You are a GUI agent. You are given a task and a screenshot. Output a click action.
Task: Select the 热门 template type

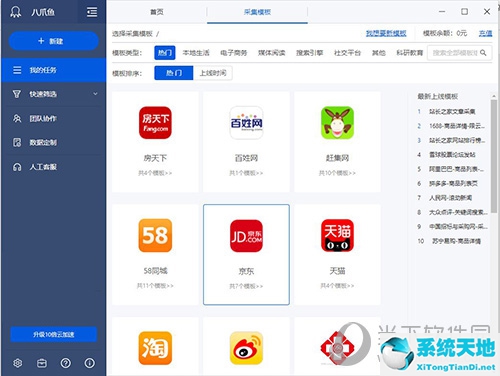tap(165, 53)
